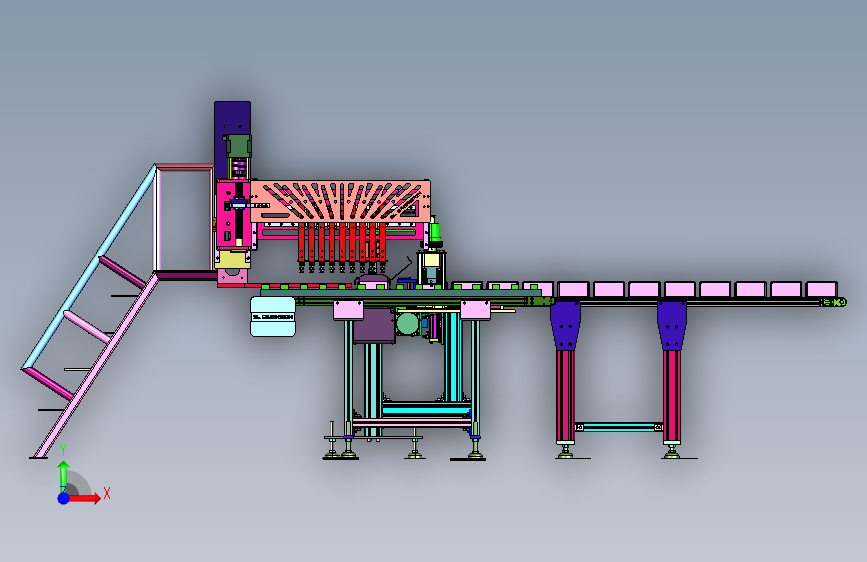The height and width of the screenshot is (562, 867).
Task: Select the rightmost pink box on the conveyor
Action: point(821,289)
